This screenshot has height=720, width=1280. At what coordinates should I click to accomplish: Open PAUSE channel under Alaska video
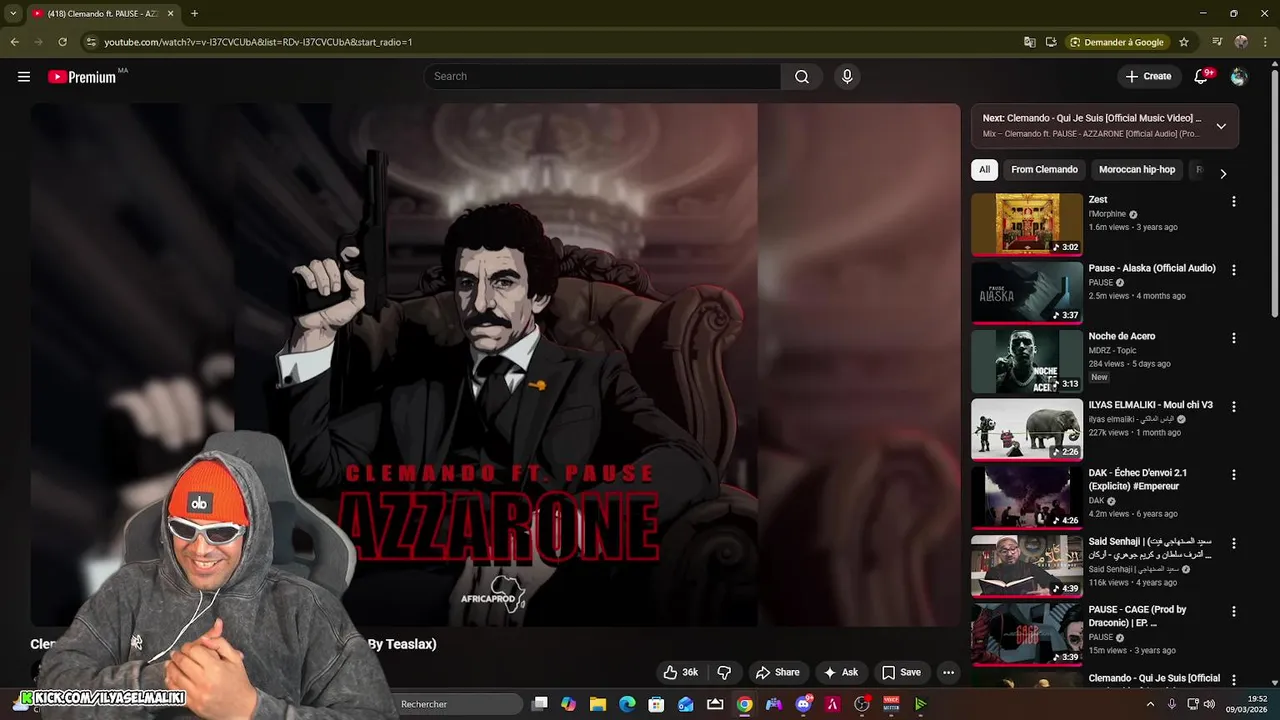(x=1101, y=283)
